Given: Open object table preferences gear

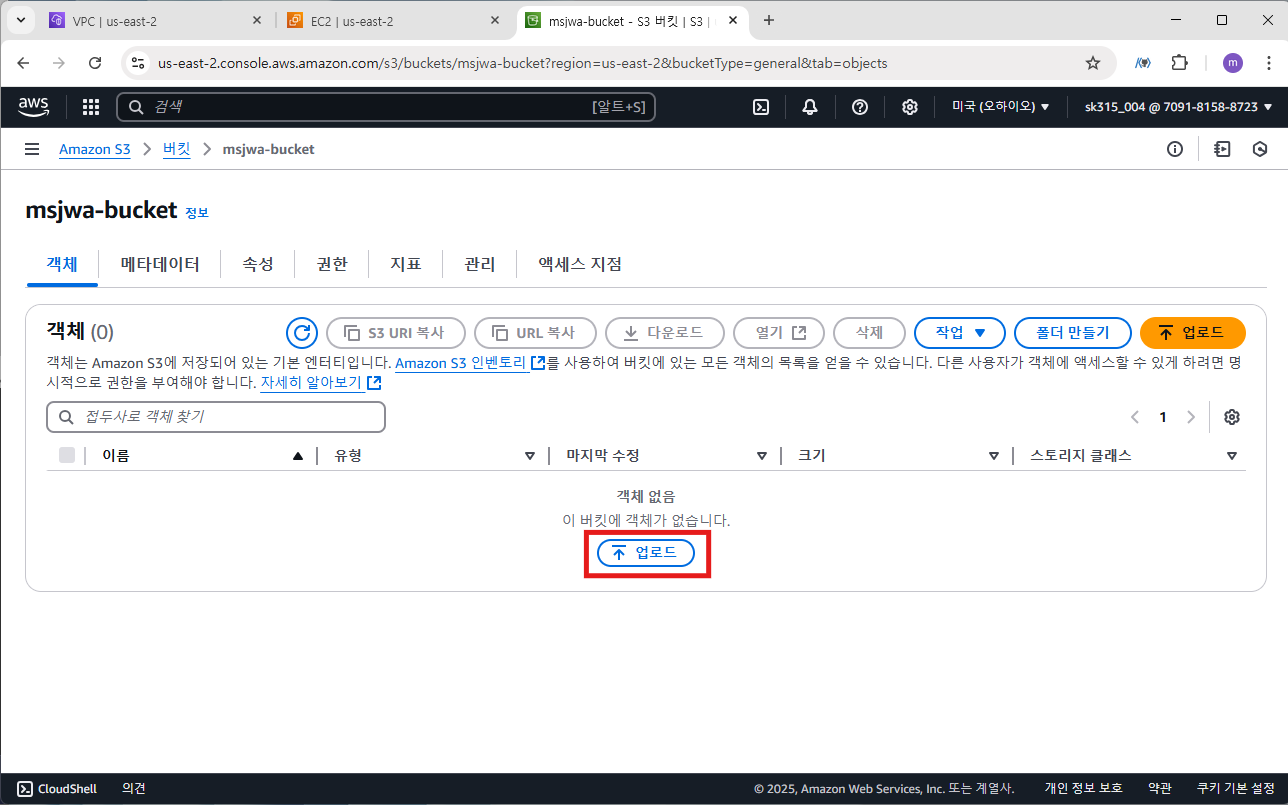Looking at the screenshot, I should (1232, 417).
